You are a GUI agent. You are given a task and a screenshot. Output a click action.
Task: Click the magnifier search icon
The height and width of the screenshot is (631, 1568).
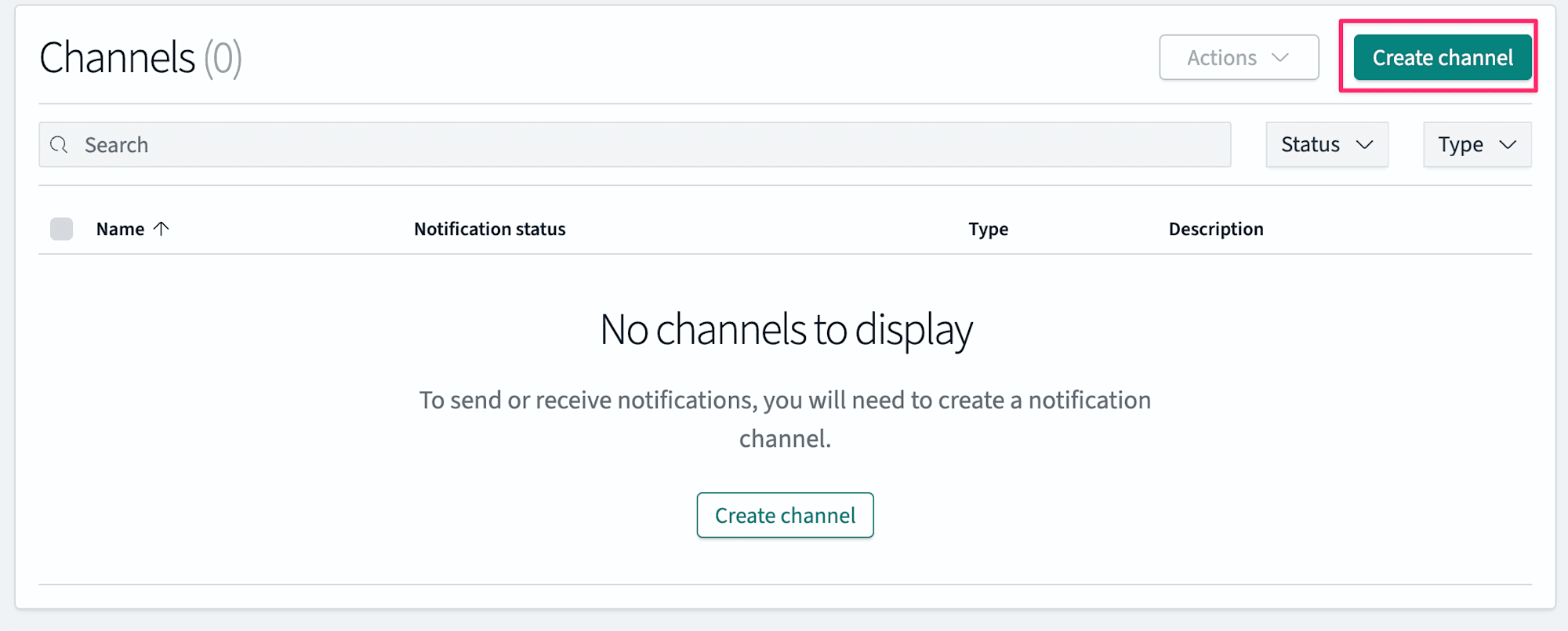(x=59, y=144)
